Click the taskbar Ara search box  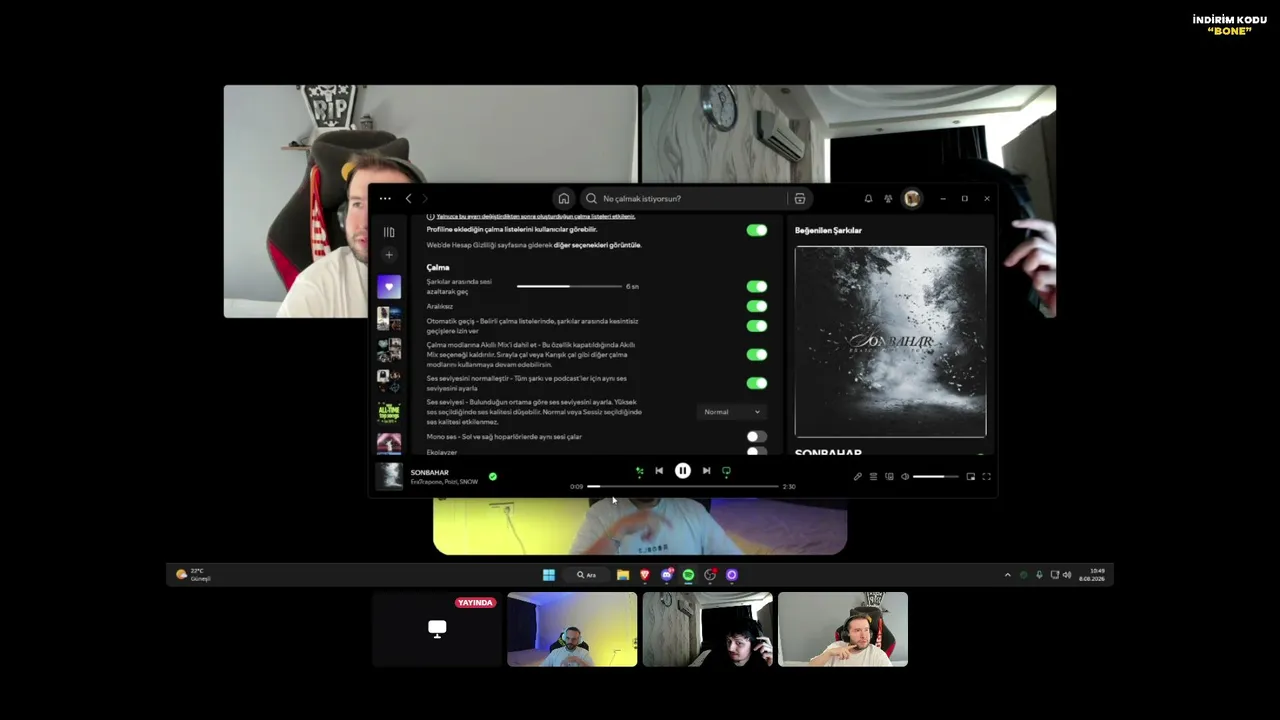click(x=586, y=575)
